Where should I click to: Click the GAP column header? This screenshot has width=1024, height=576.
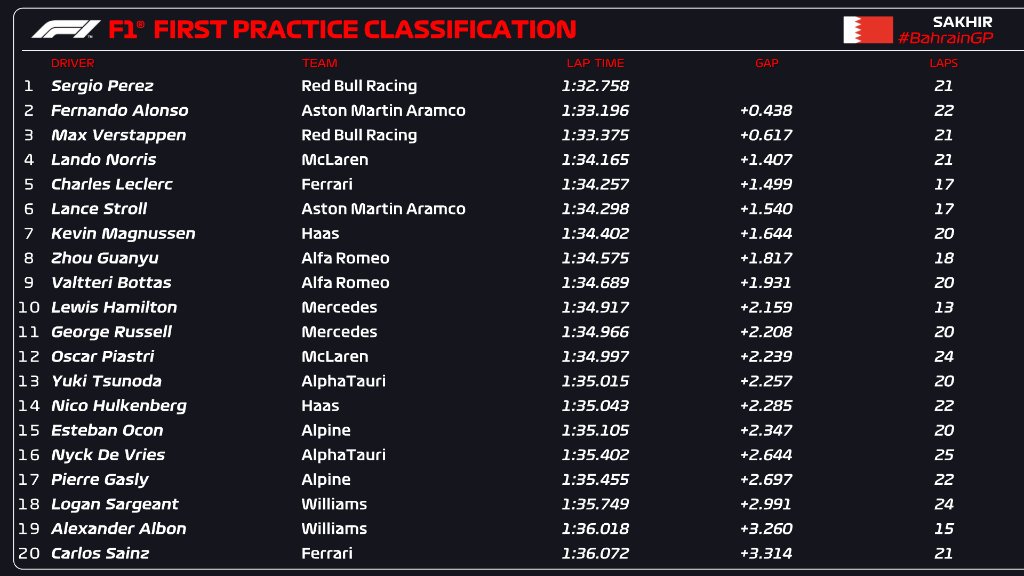pyautogui.click(x=766, y=63)
